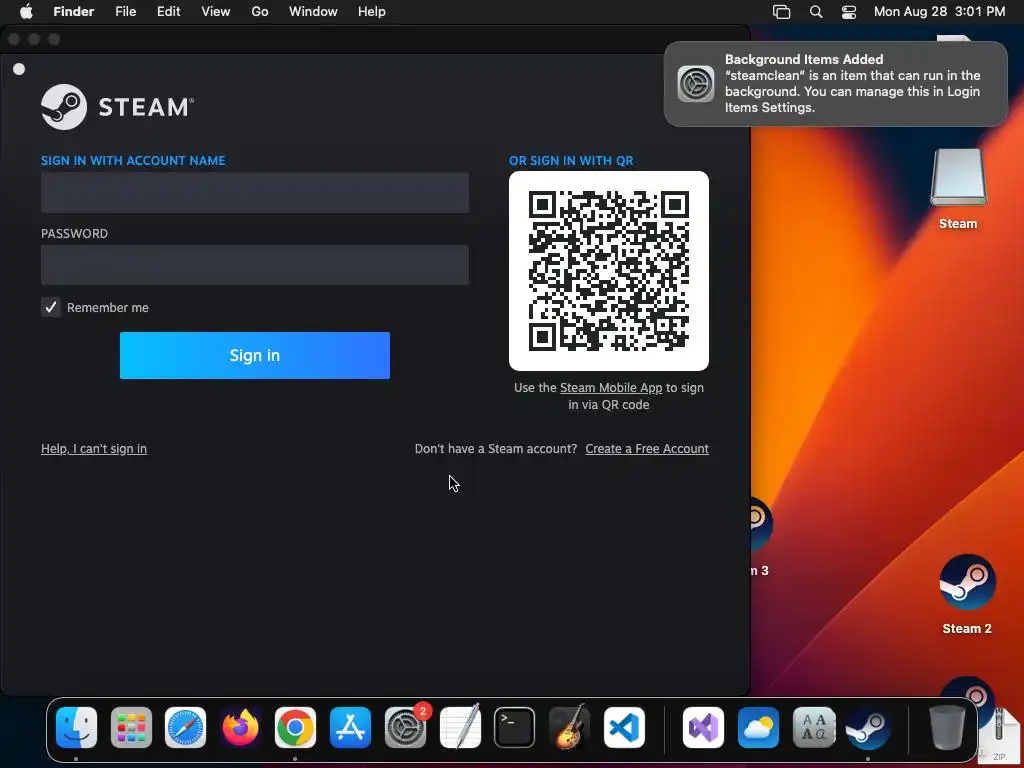Open Launchpad from the Dock

131,727
